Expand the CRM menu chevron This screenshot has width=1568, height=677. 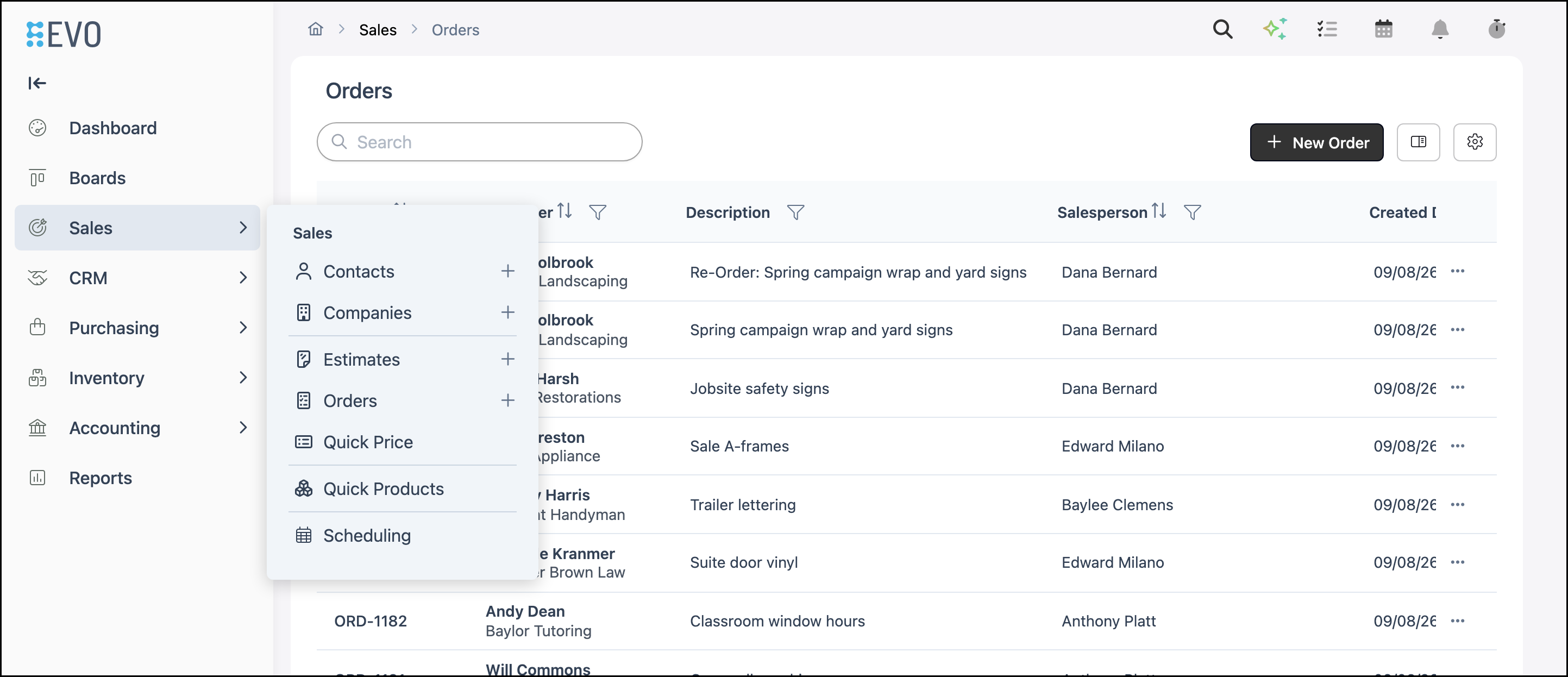(243, 278)
